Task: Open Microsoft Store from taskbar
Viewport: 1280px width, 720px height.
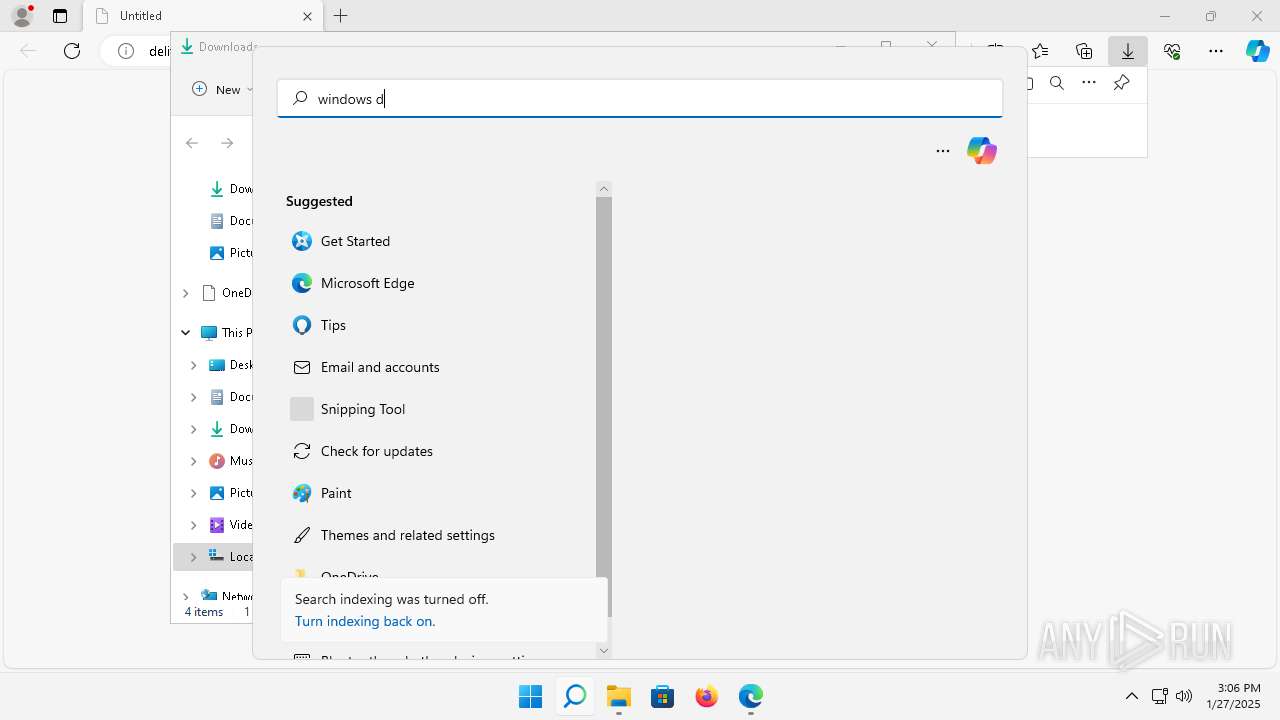Action: [663, 696]
